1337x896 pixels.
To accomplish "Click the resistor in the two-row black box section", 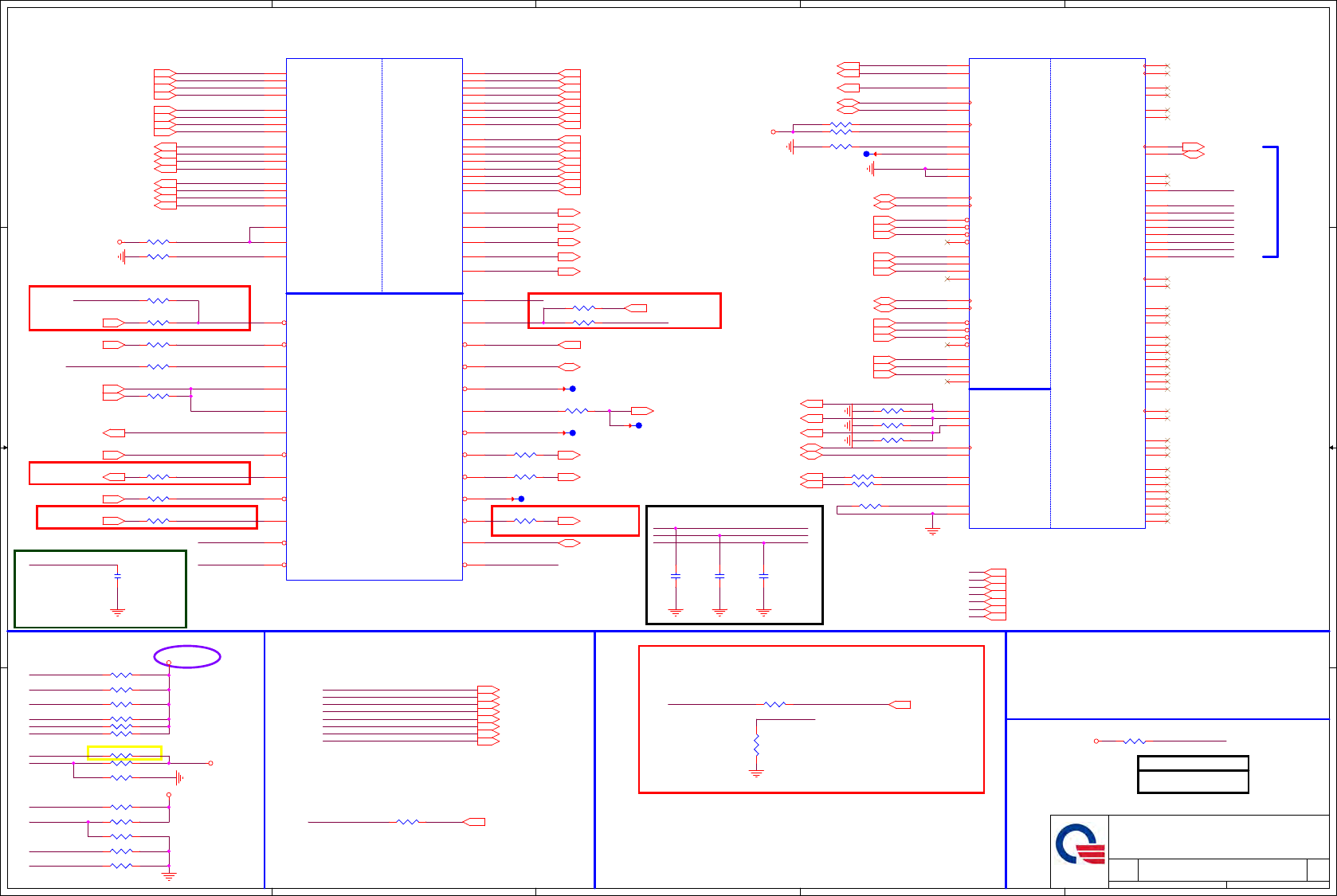I will [1134, 741].
